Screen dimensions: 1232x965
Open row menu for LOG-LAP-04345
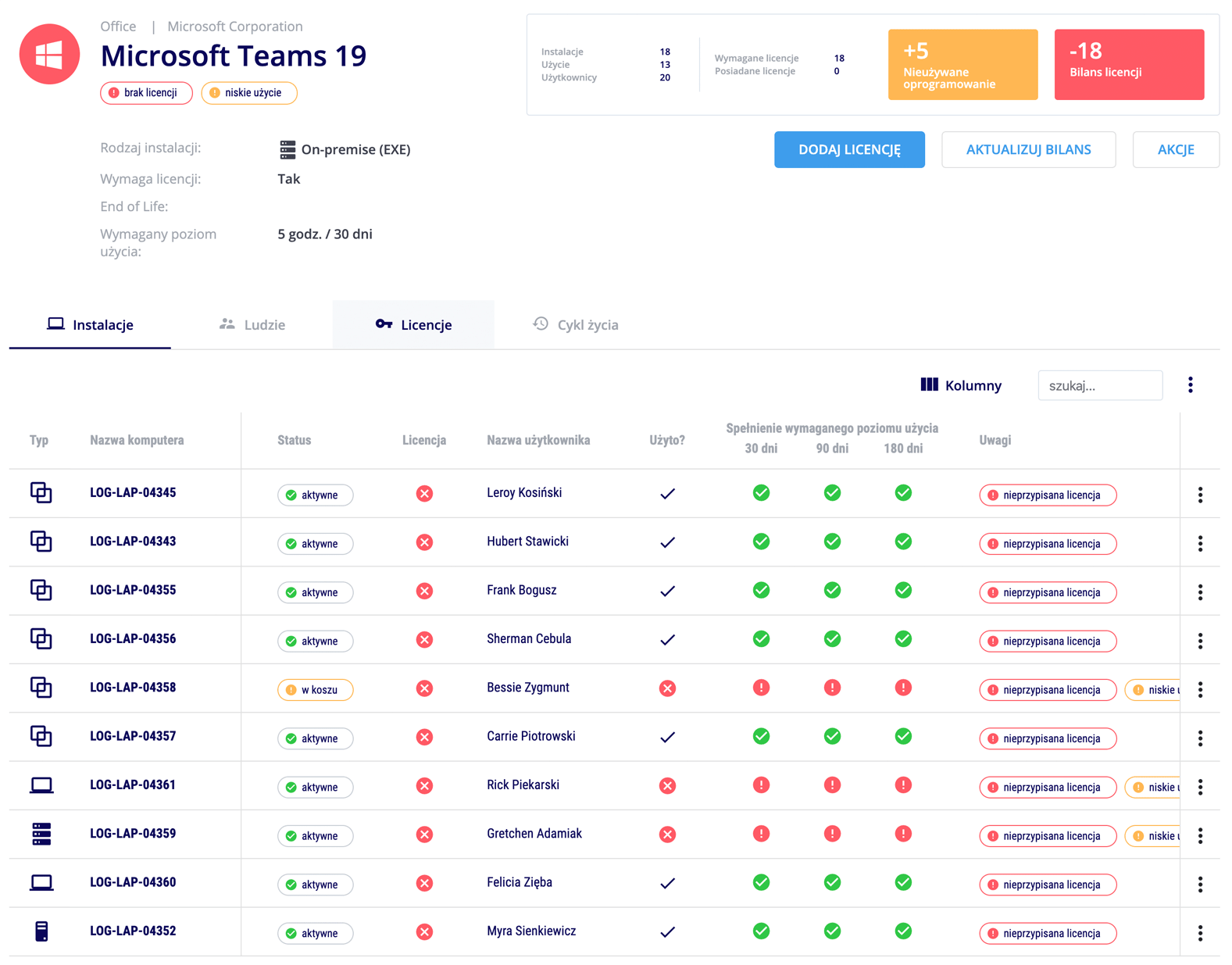(1200, 495)
